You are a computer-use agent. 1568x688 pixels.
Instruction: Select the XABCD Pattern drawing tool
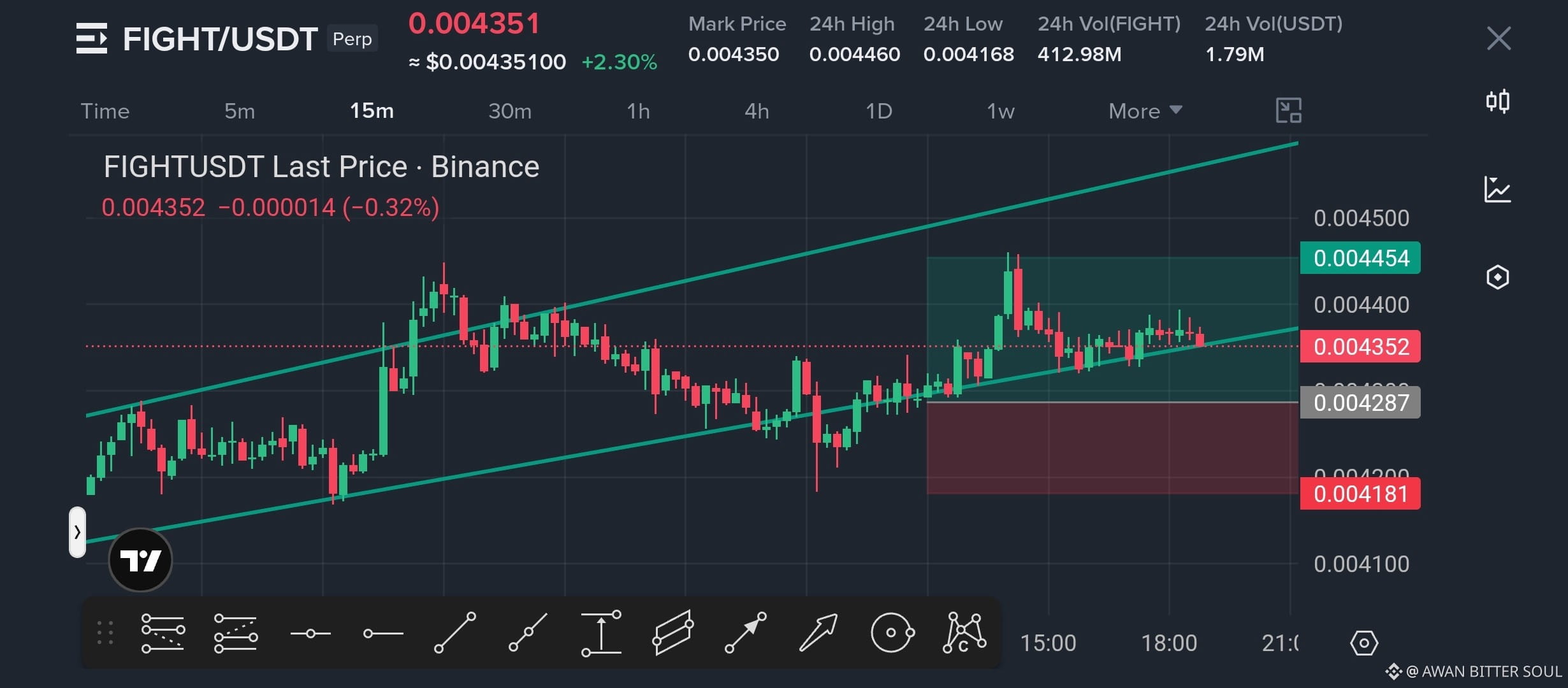point(964,633)
